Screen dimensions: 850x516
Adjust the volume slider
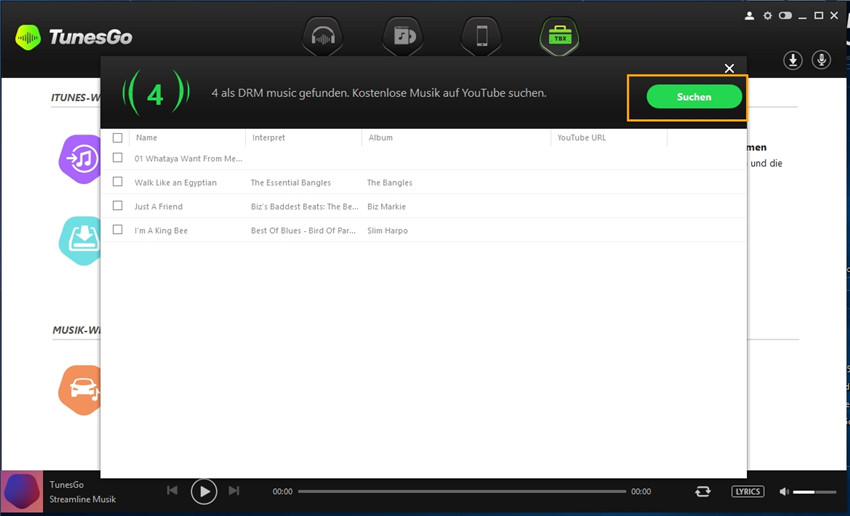(816, 491)
